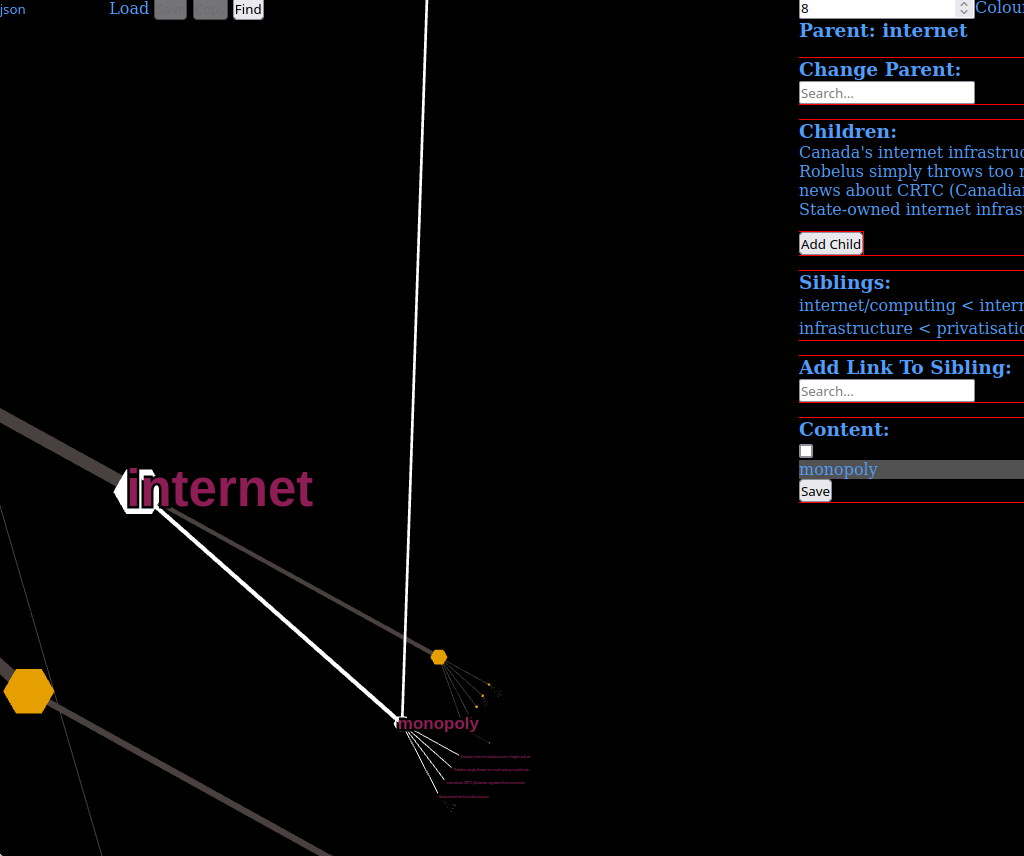1024x856 pixels.
Task: Click the number stepper arrows beside 8
Action: (x=963, y=8)
